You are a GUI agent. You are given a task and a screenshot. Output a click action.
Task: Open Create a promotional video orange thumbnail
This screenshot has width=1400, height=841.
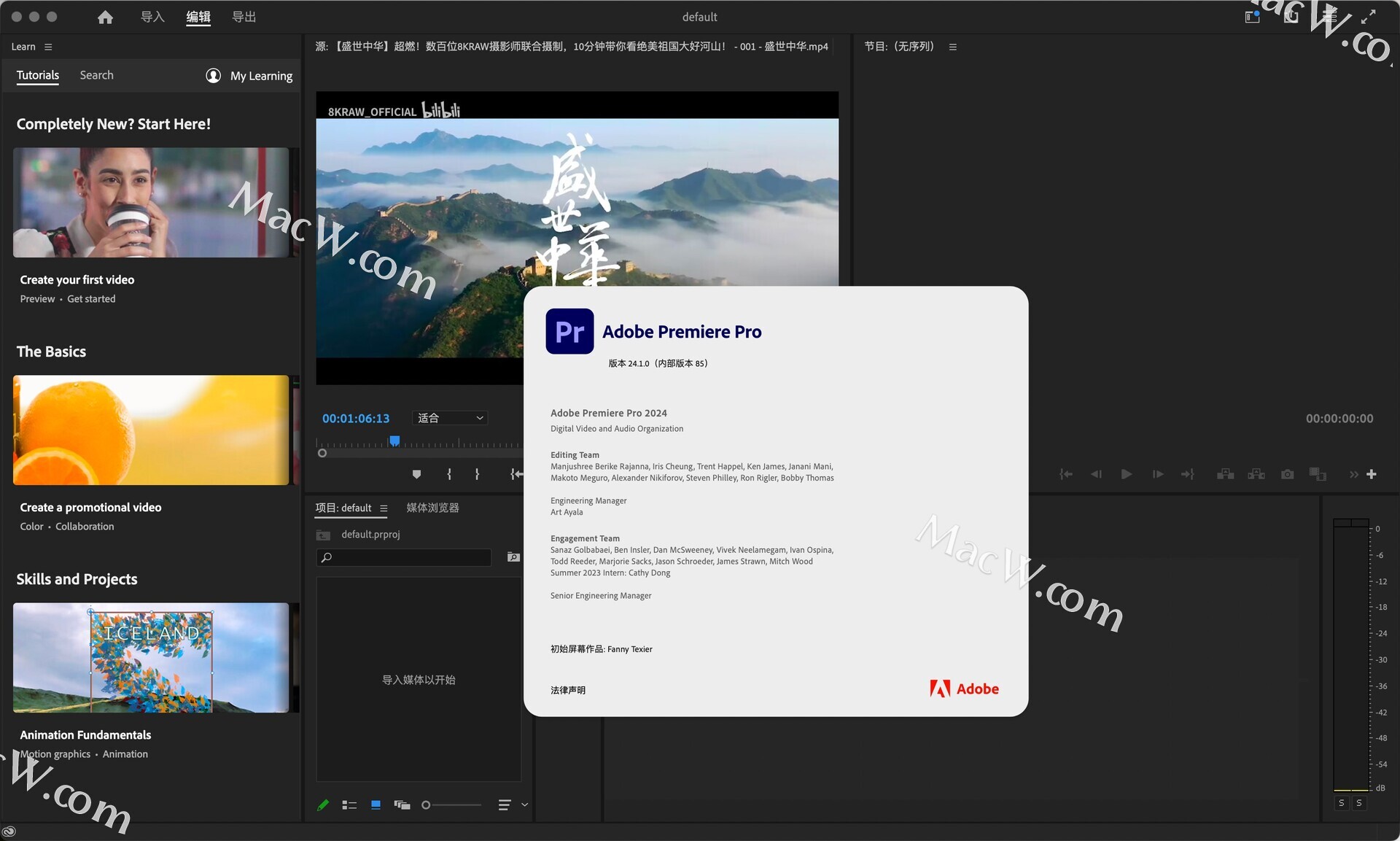[151, 430]
